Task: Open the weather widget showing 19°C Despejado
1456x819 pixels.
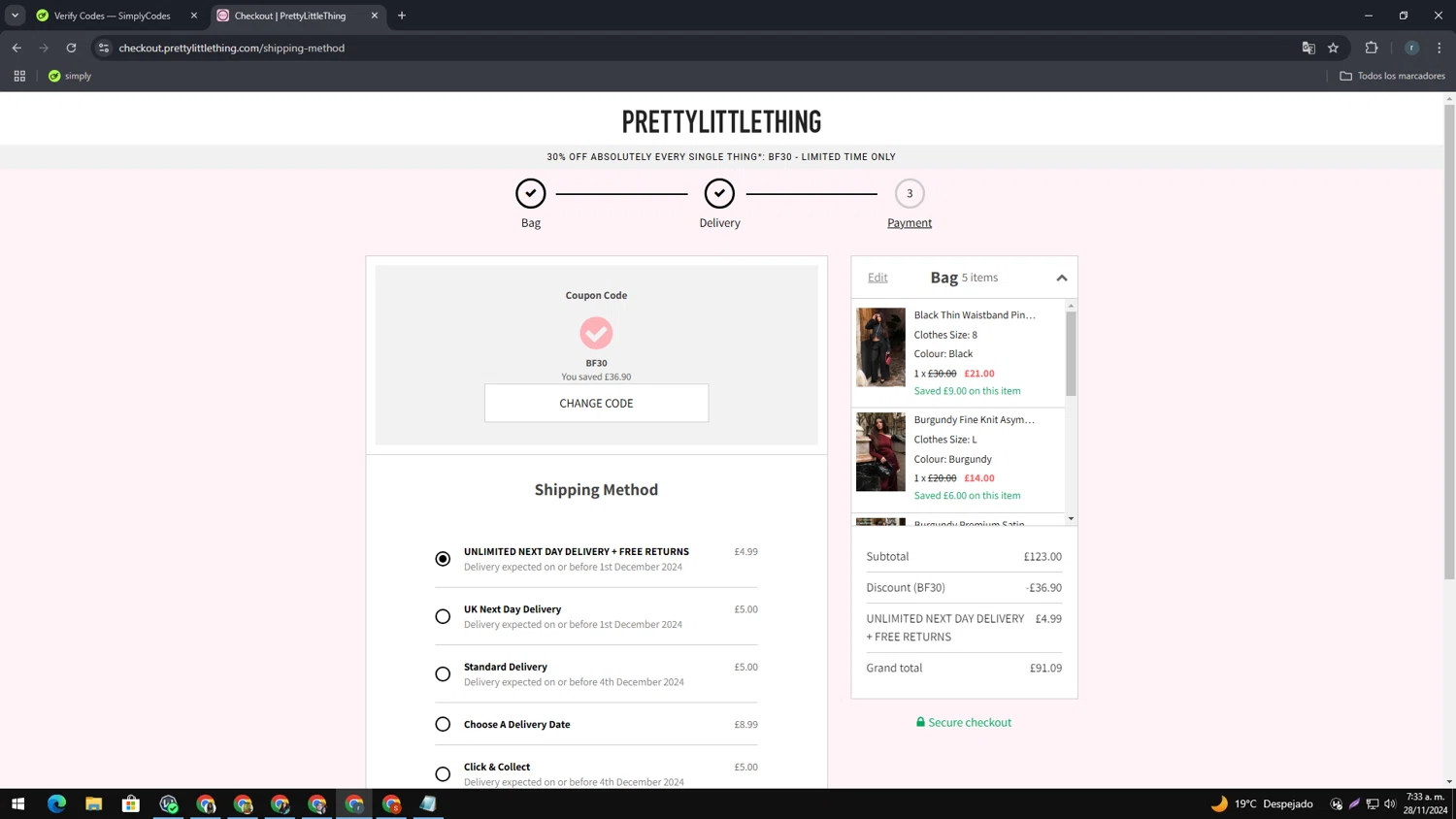Action: (x=1262, y=803)
